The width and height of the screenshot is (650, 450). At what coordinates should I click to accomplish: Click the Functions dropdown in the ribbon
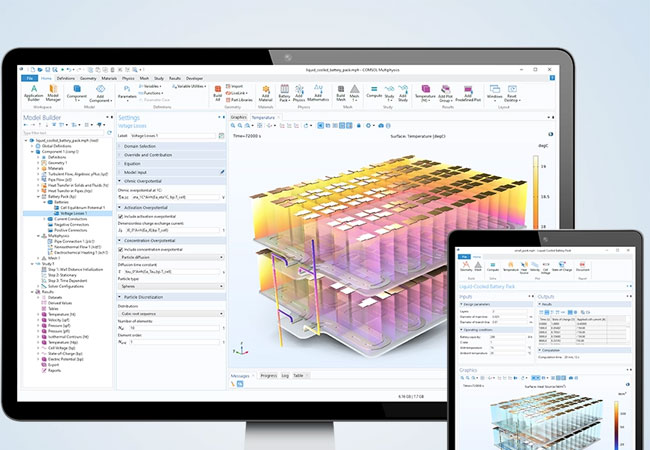click(x=152, y=93)
